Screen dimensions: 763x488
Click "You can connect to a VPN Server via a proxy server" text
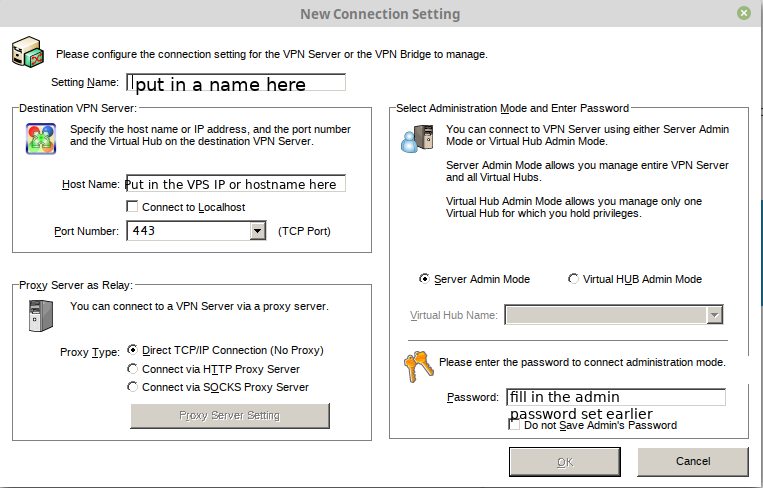coord(199,306)
